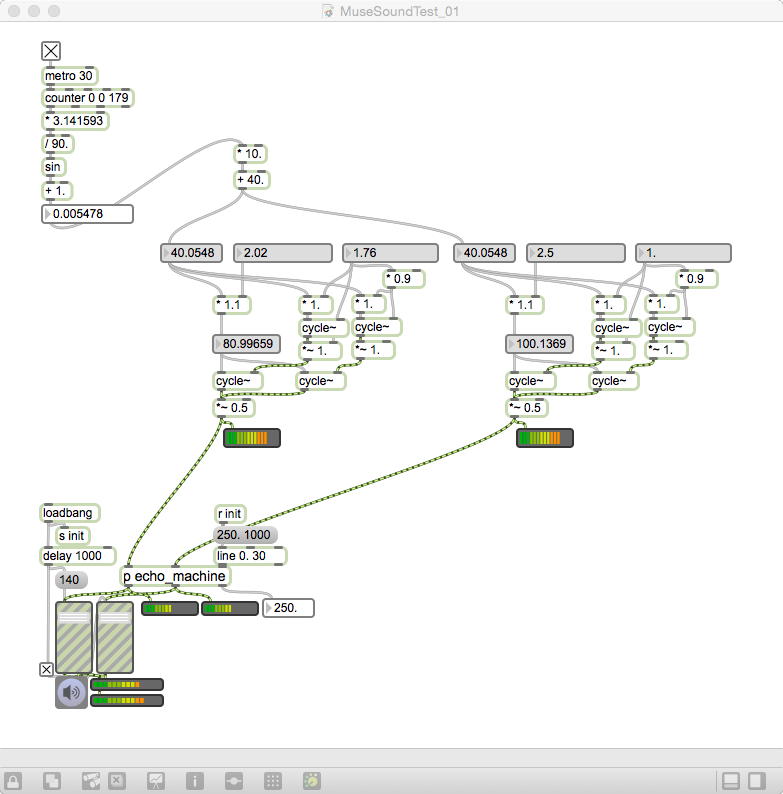Select the 1. number box right of 2.5
This screenshot has width=783, height=794.
click(683, 253)
